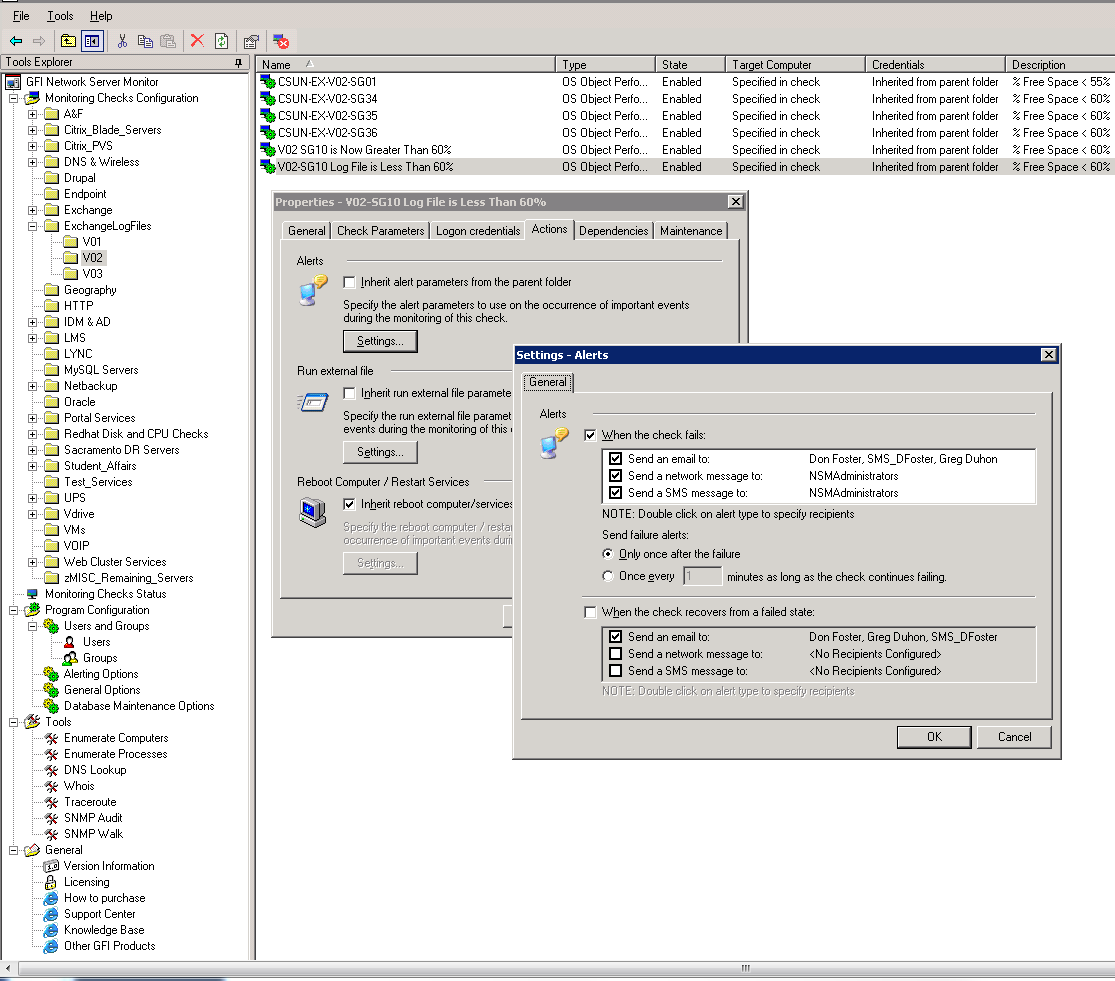The image size is (1115, 981).
Task: Open Alerting Options via its gear icon
Action: (50, 674)
